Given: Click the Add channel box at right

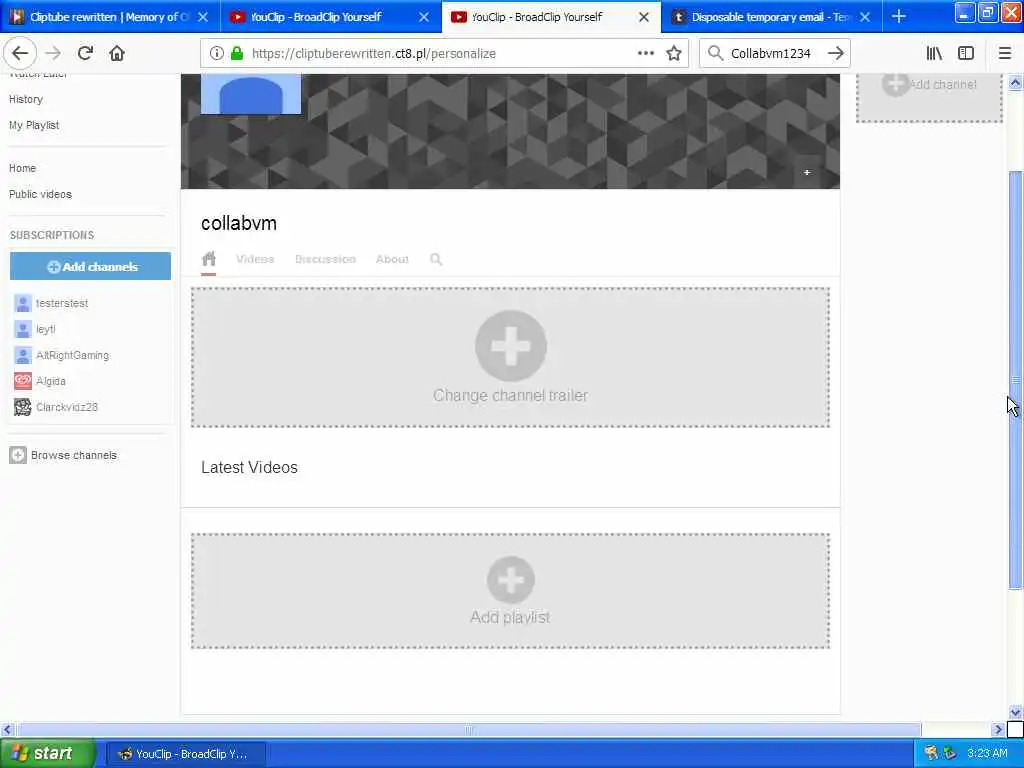Looking at the screenshot, I should [929, 97].
